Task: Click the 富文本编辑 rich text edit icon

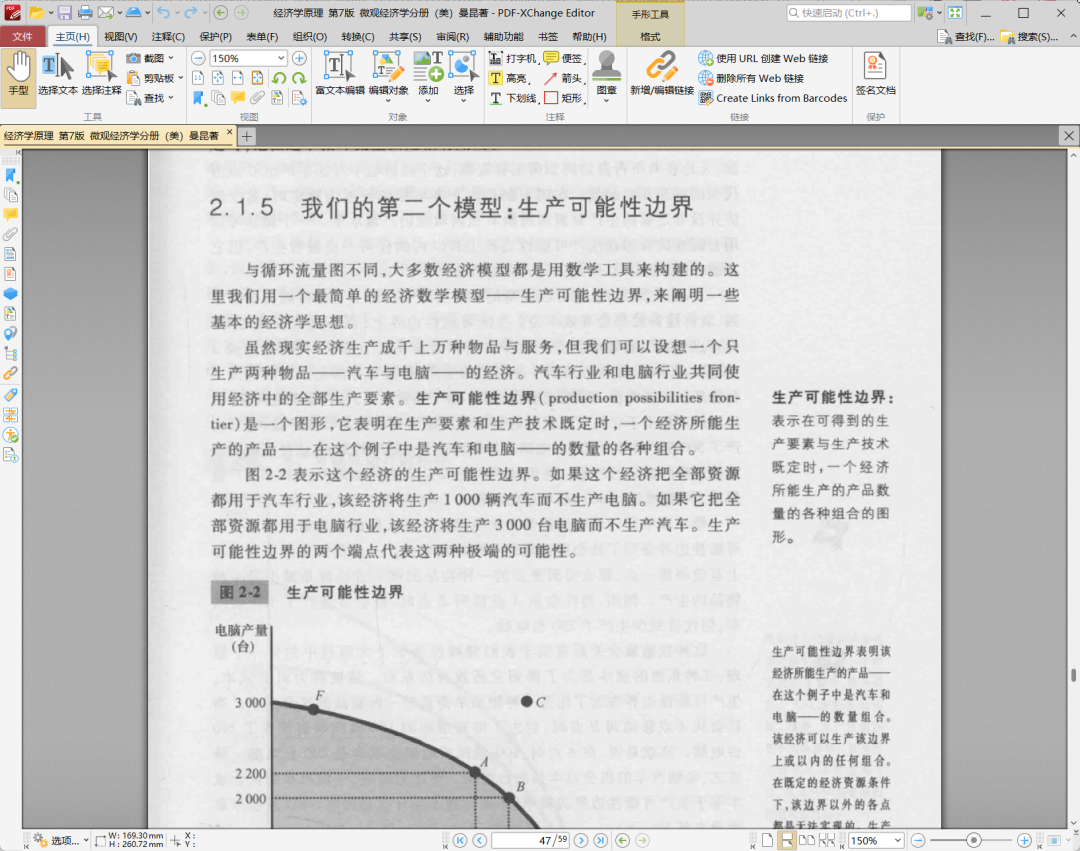Action: coord(340,74)
